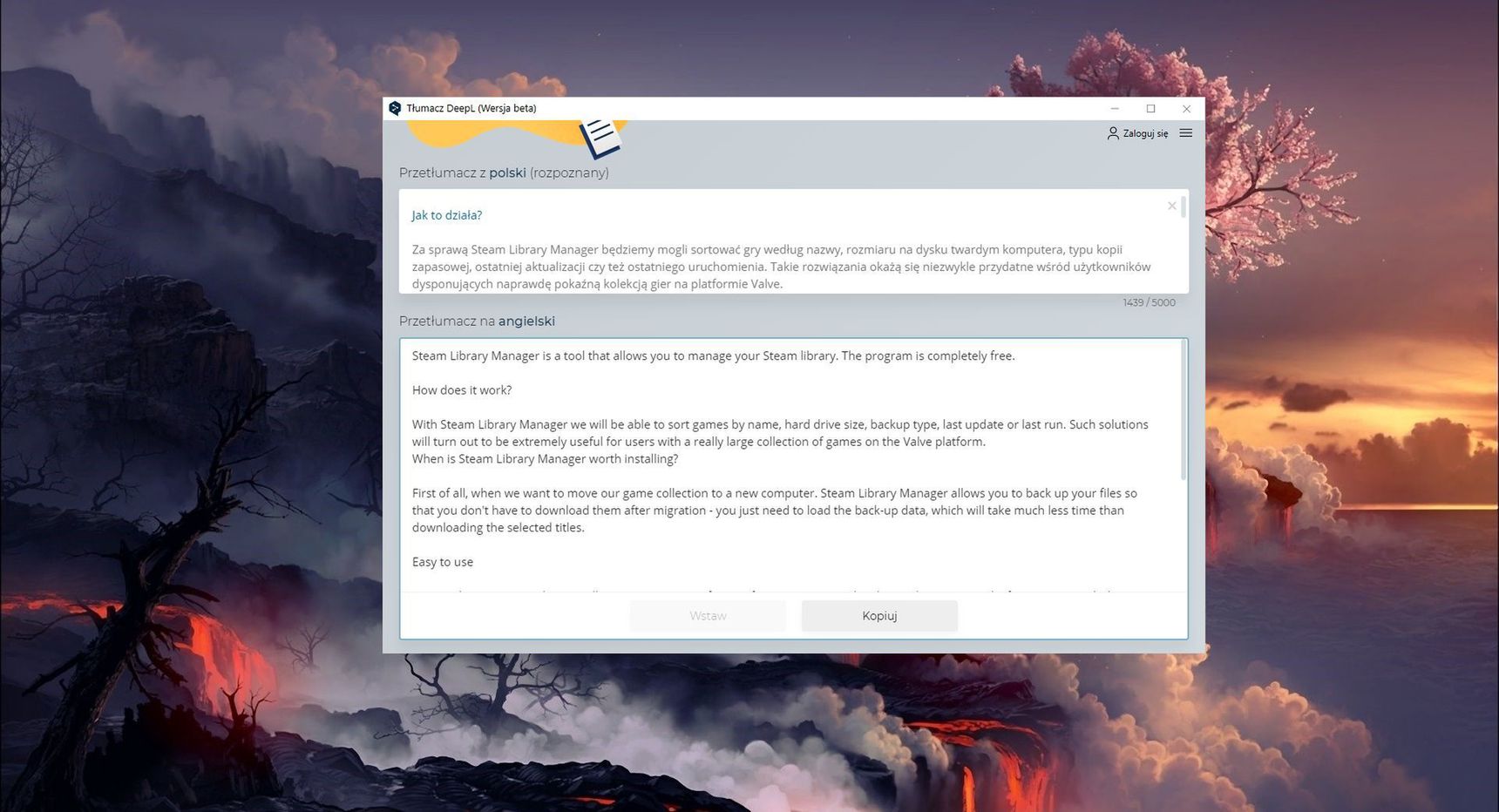The width and height of the screenshot is (1499, 812).
Task: Close the DeepL translator window
Action: [1186, 109]
